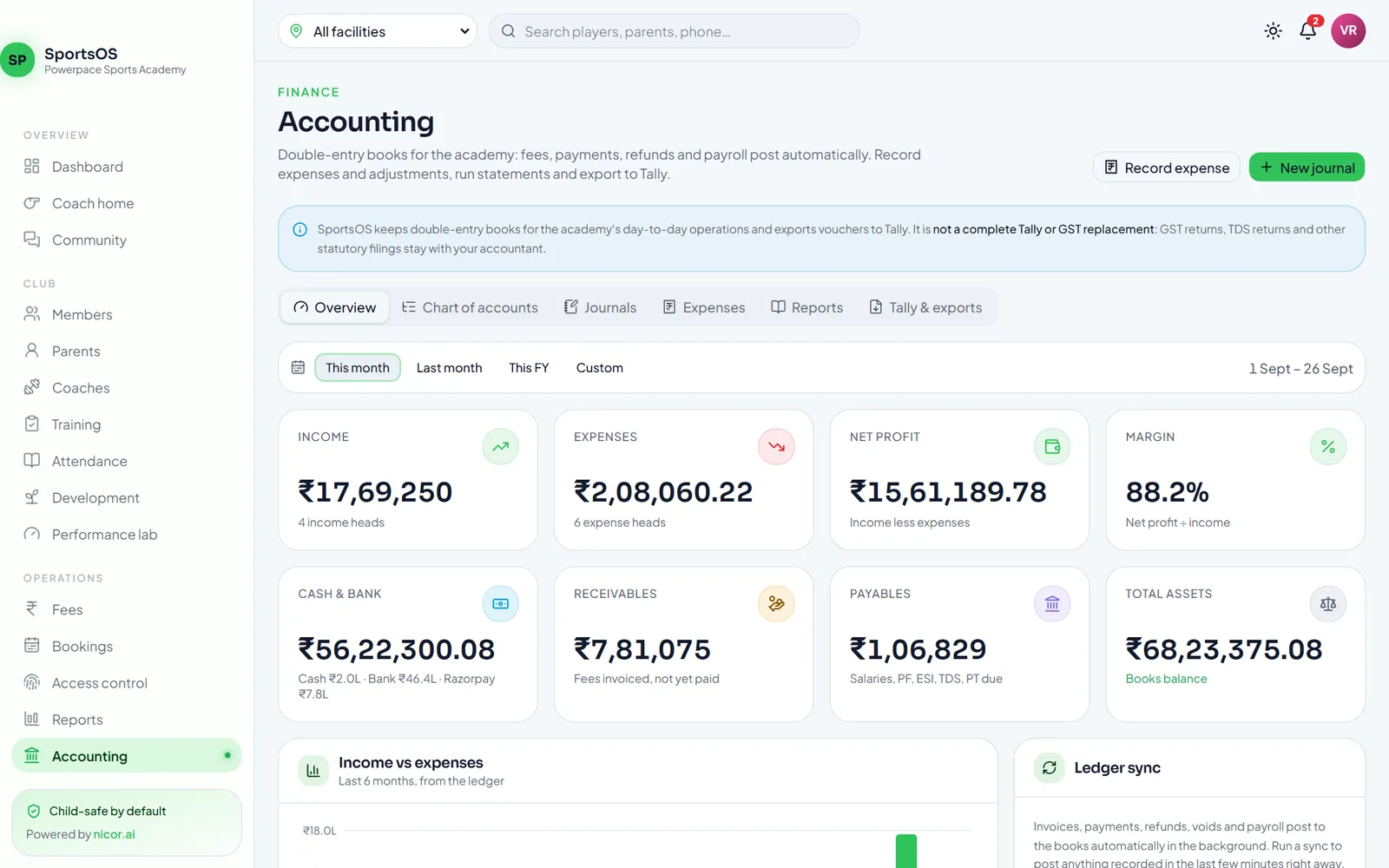Image resolution: width=1389 pixels, height=868 pixels.
Task: Click the 1 Sept – 26 Sept date range
Action: point(1300,369)
